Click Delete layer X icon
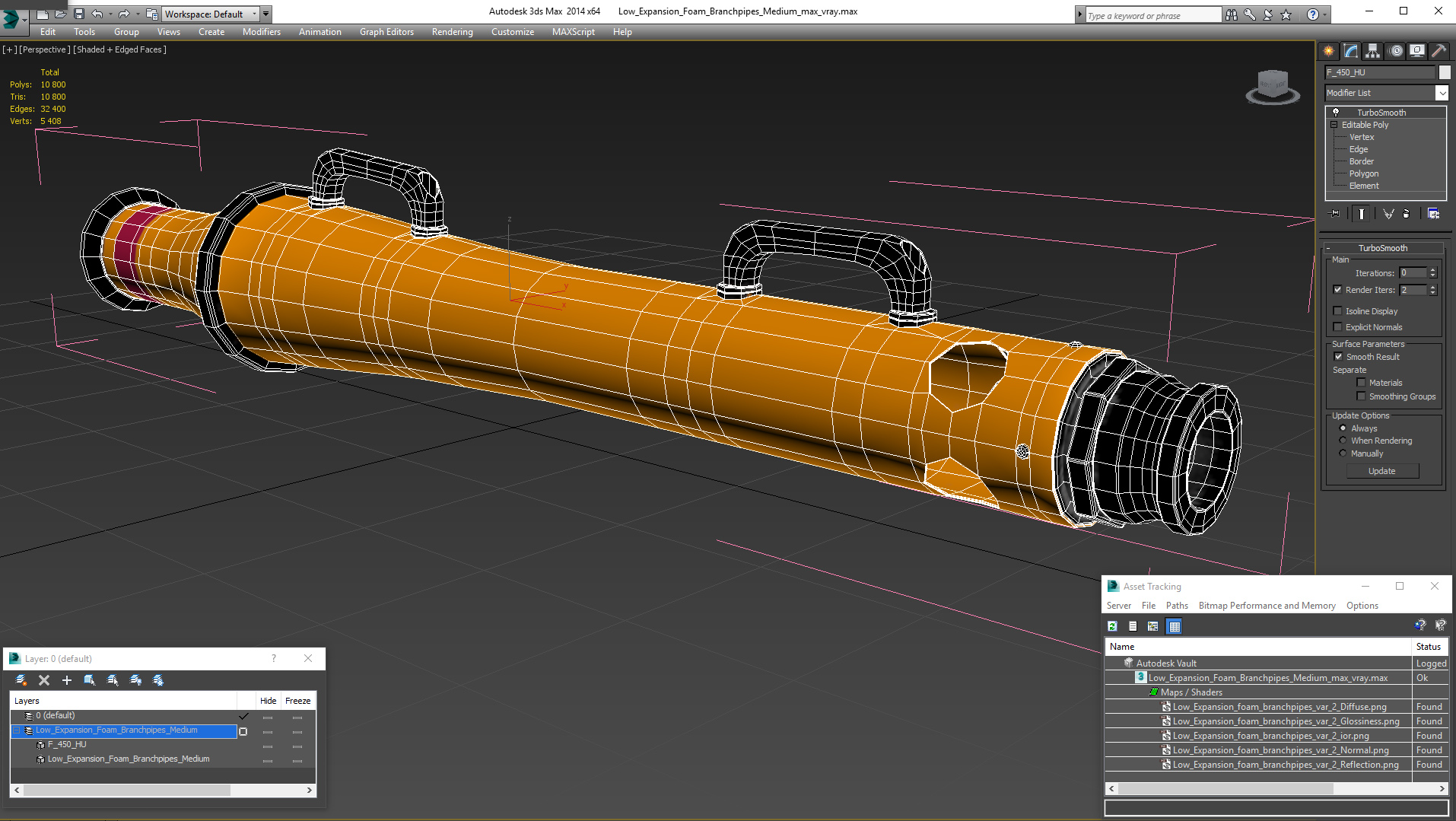The height and width of the screenshot is (821, 1456). pyautogui.click(x=44, y=680)
